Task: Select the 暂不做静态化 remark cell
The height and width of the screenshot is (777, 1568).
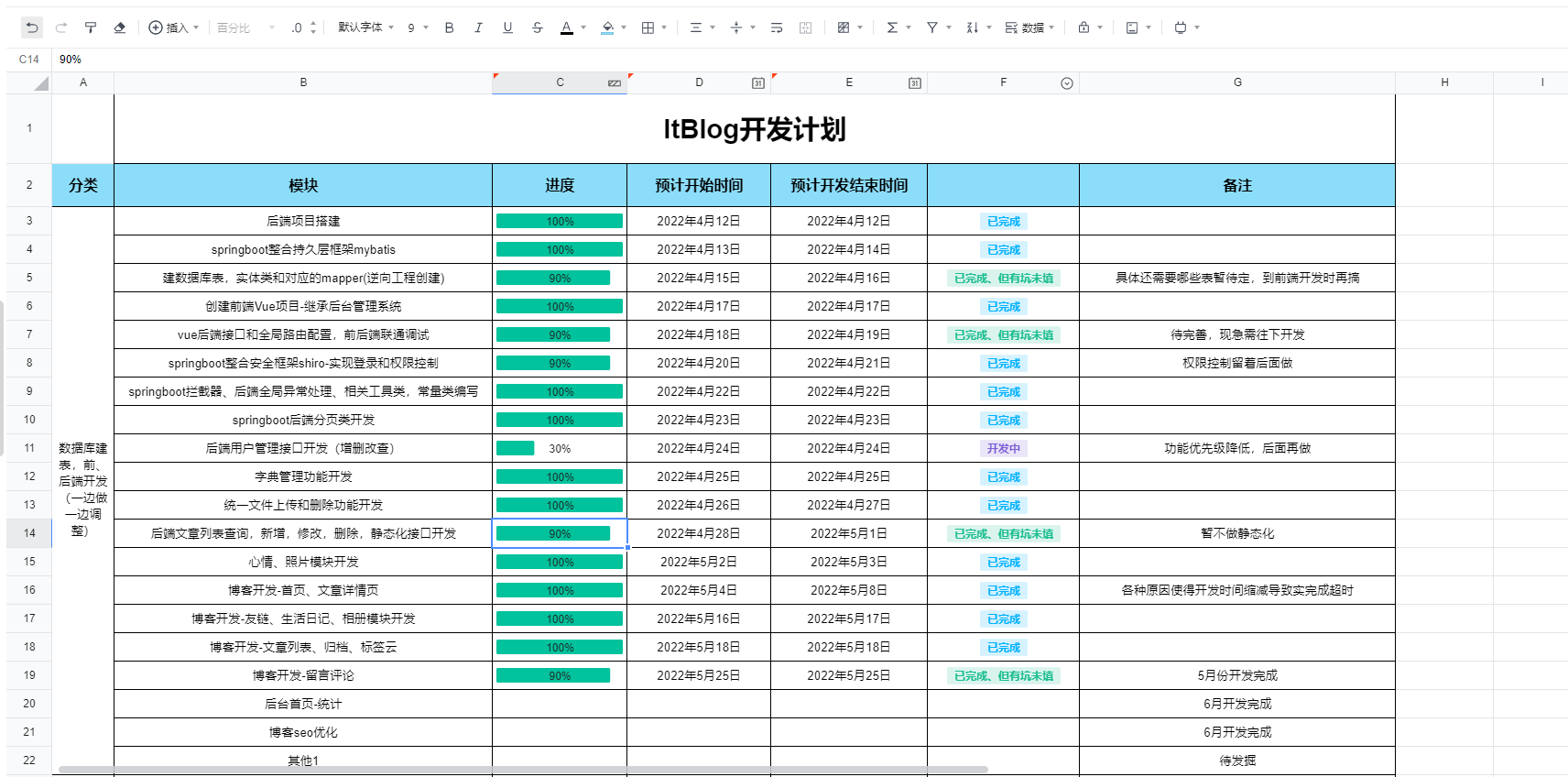Action: point(1237,533)
